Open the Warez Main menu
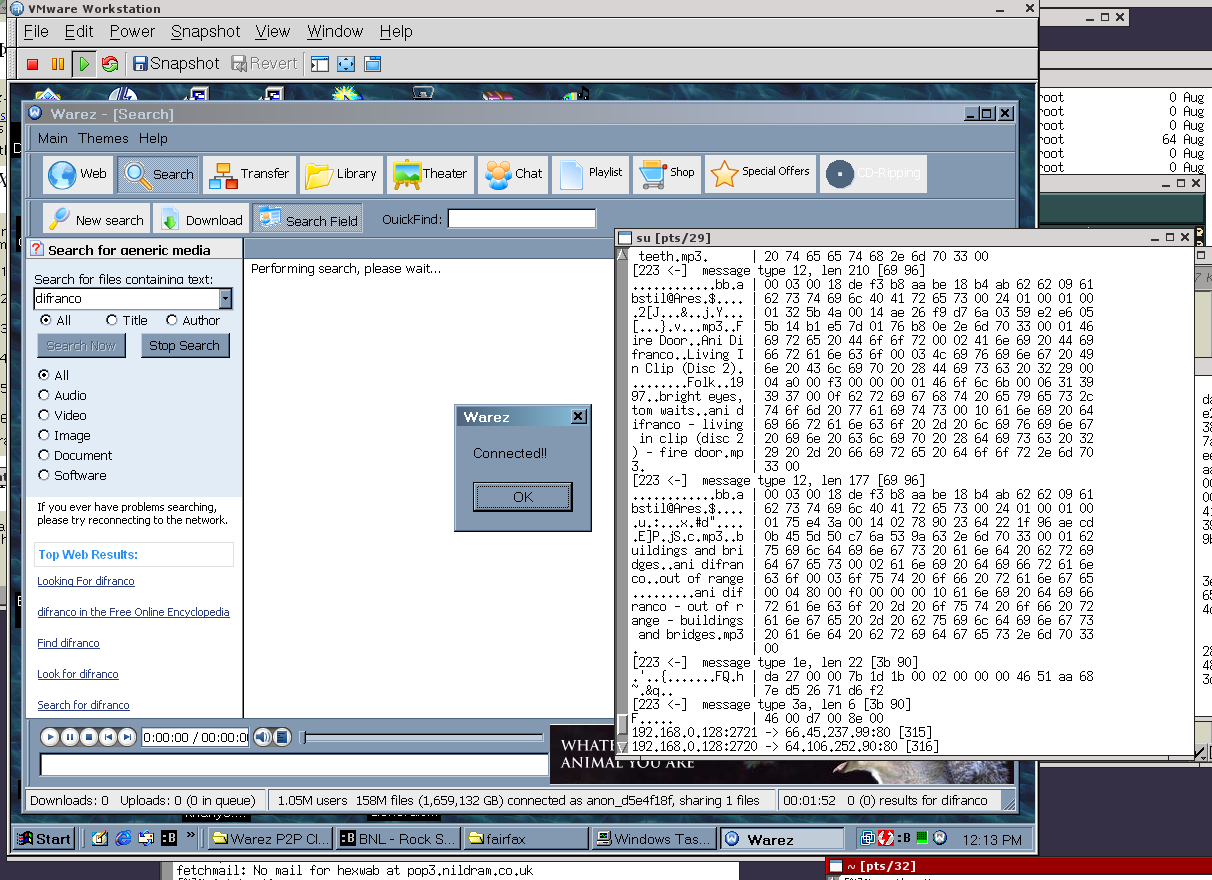The image size is (1212, 880). 53,138
